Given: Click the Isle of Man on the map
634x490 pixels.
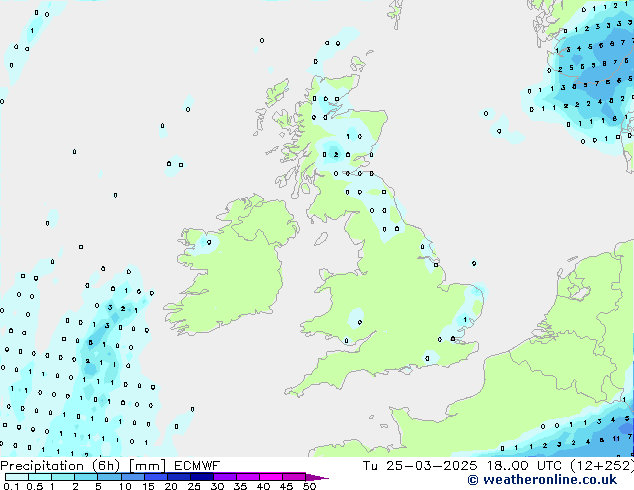Looking at the screenshot, I should [321, 239].
